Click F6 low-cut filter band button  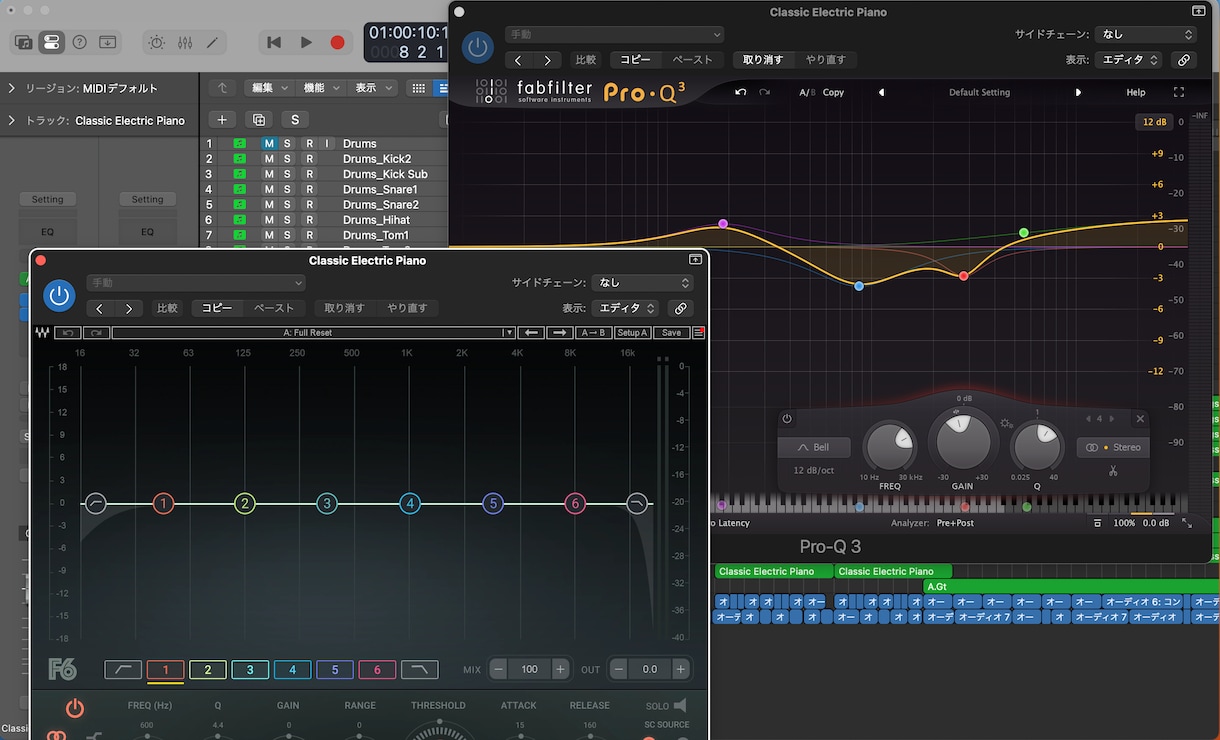tap(123, 669)
